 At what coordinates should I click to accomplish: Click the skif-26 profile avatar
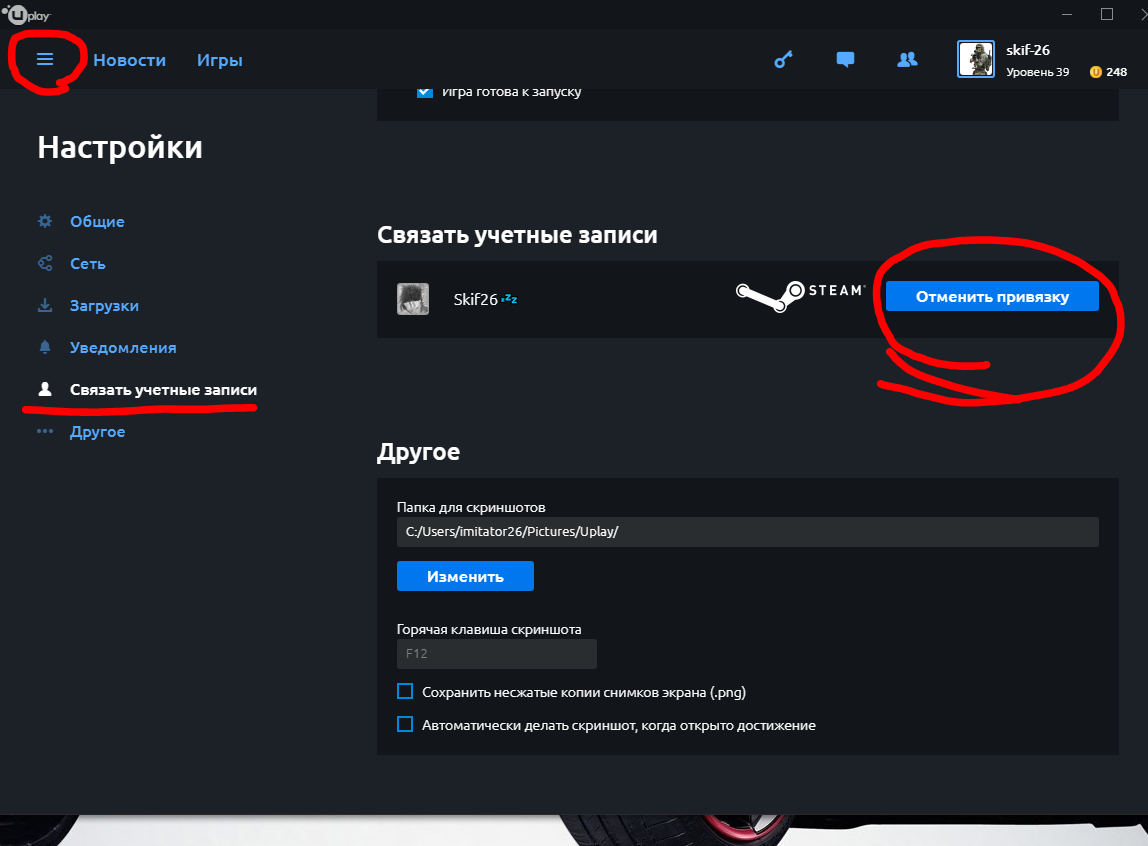976,59
